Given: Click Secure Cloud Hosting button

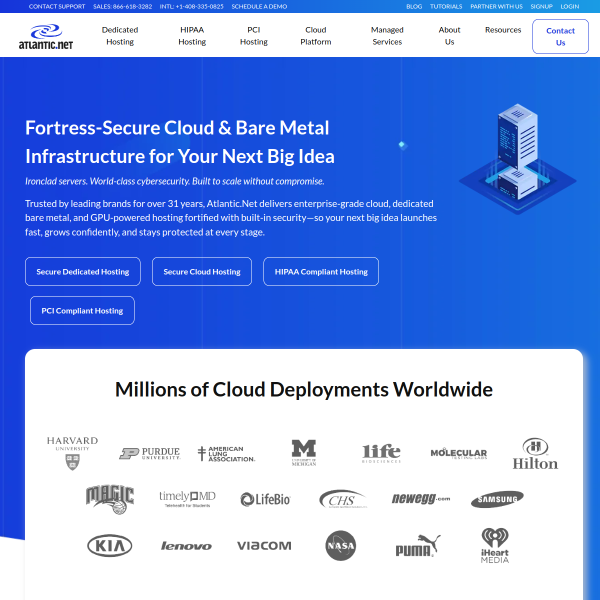Looking at the screenshot, I should pos(202,272).
